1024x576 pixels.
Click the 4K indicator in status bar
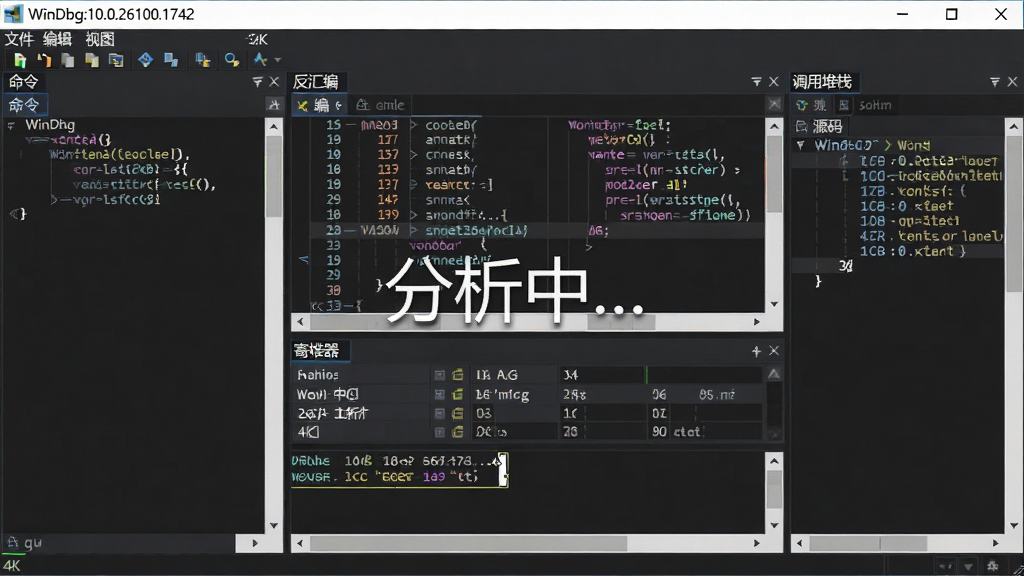click(x=12, y=566)
